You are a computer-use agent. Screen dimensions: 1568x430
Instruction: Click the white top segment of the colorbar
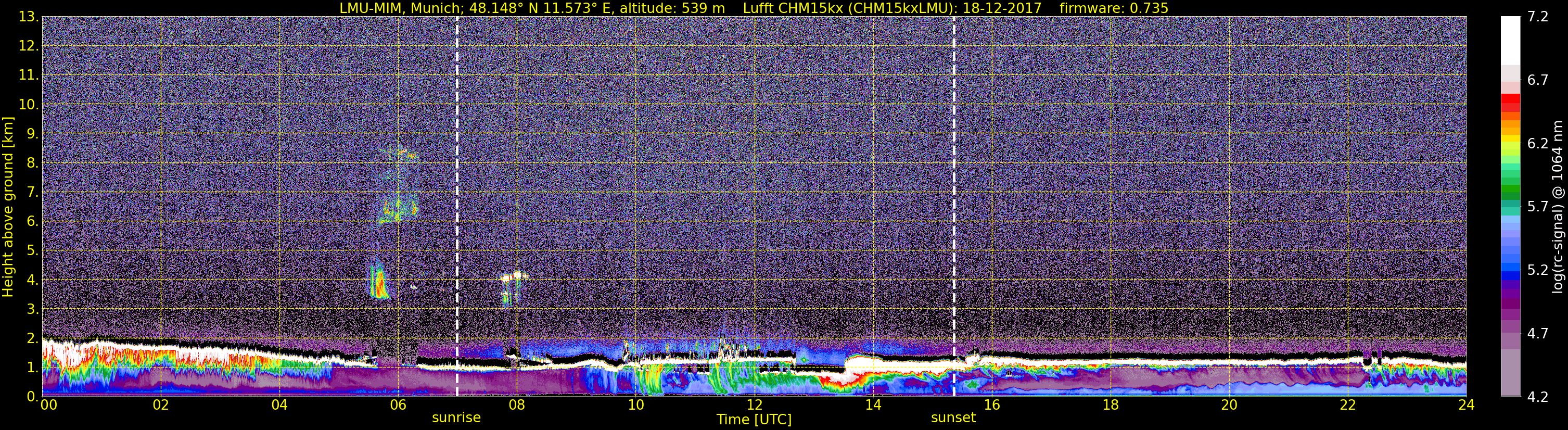pyautogui.click(x=1510, y=40)
